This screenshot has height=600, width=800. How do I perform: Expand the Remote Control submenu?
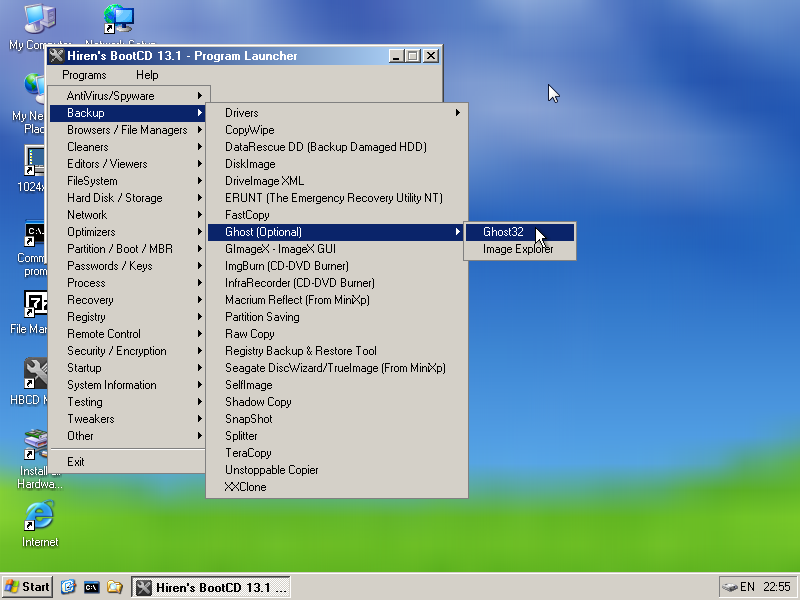128,334
